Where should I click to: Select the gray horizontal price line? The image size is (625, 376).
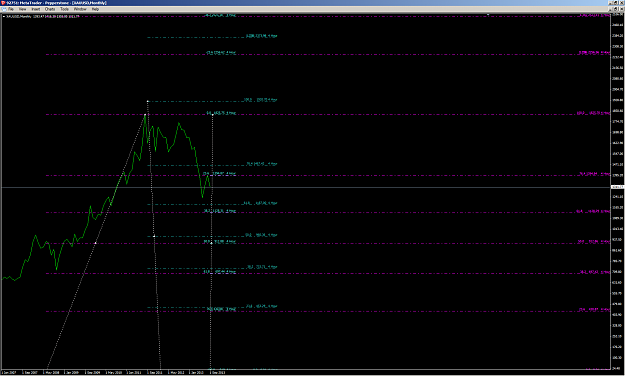coord(305,187)
